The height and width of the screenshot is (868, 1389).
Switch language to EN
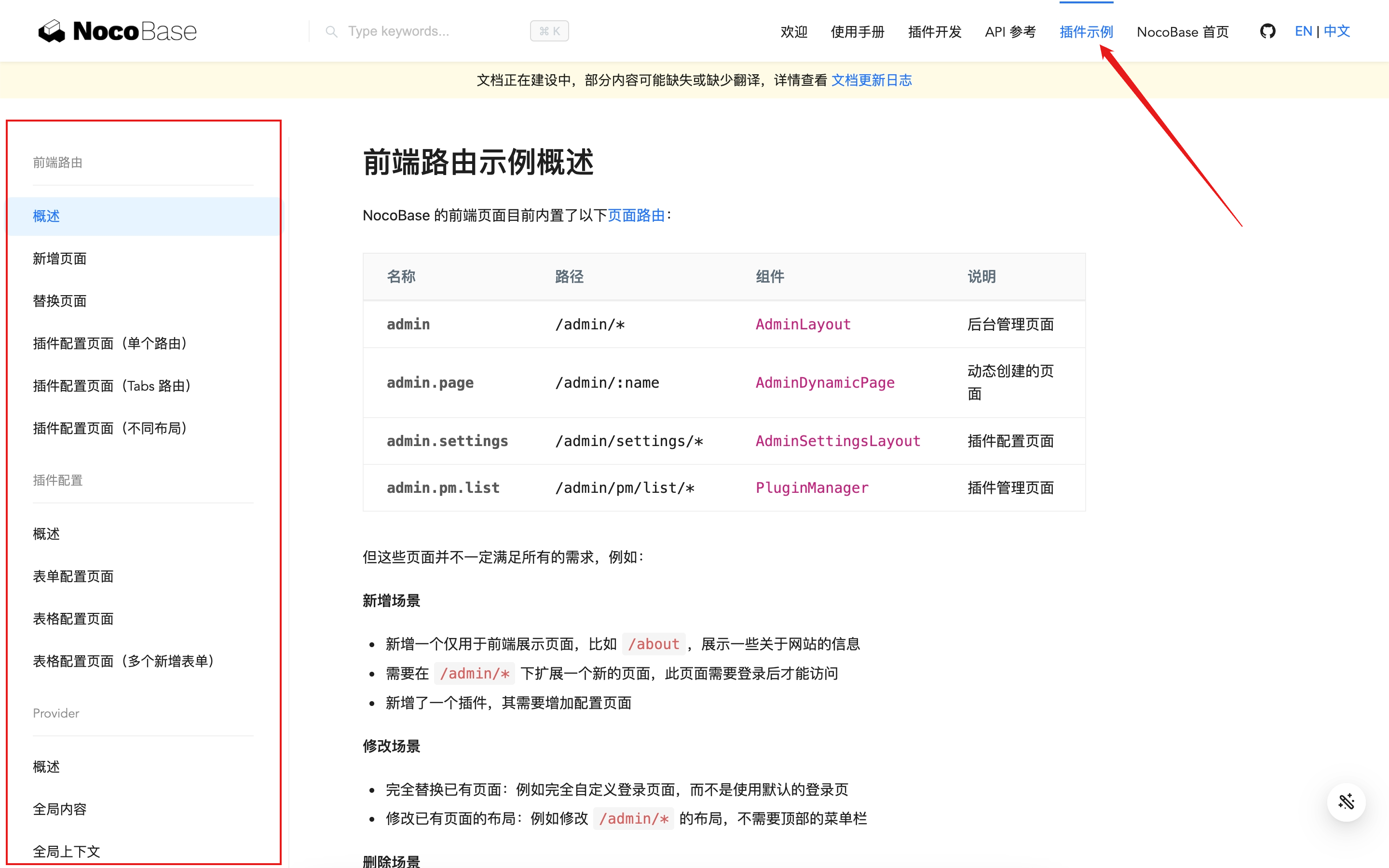pyautogui.click(x=1303, y=31)
